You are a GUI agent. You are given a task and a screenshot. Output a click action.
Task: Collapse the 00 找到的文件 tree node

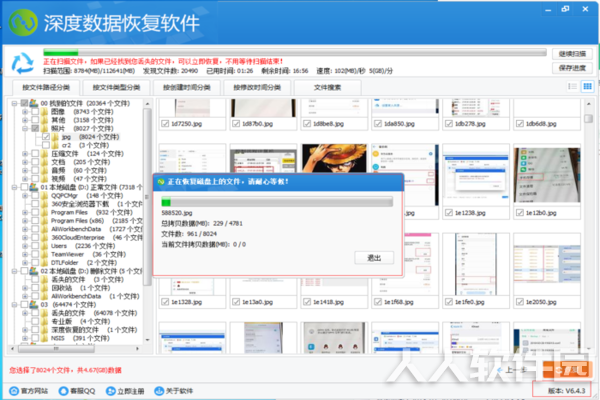click(14, 103)
